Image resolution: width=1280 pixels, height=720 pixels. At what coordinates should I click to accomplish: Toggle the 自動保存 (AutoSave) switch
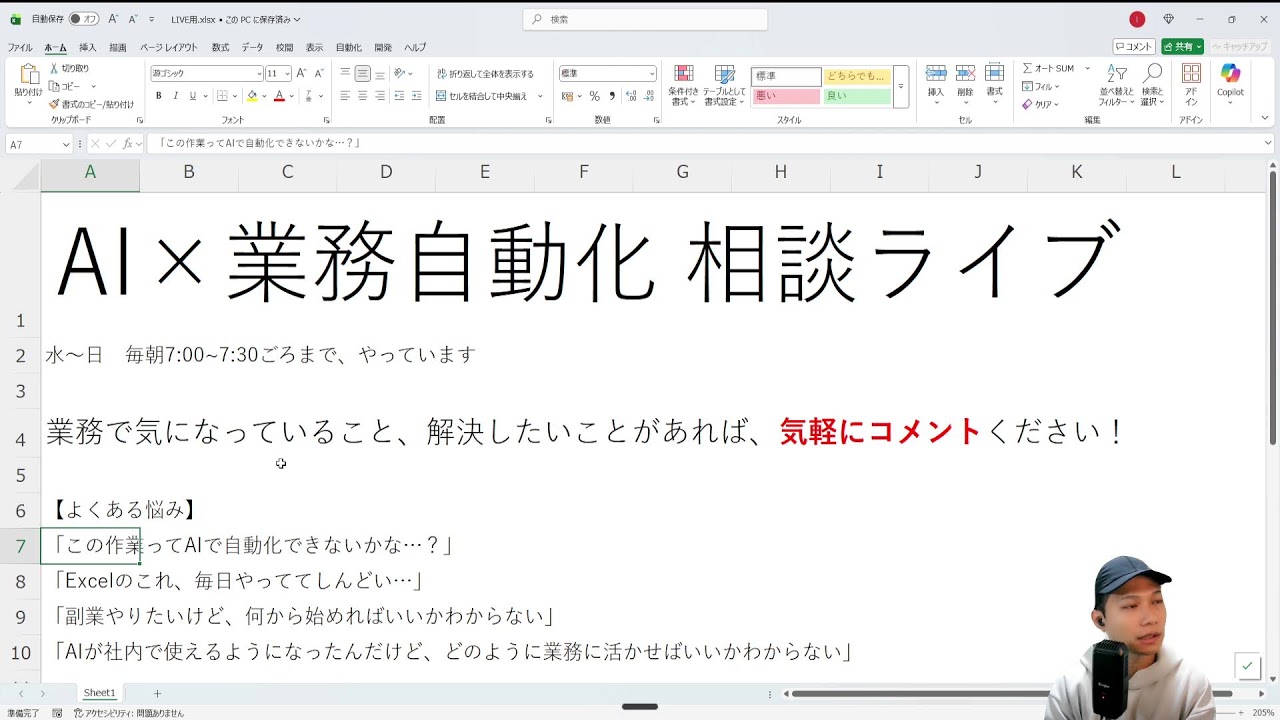click(x=83, y=19)
